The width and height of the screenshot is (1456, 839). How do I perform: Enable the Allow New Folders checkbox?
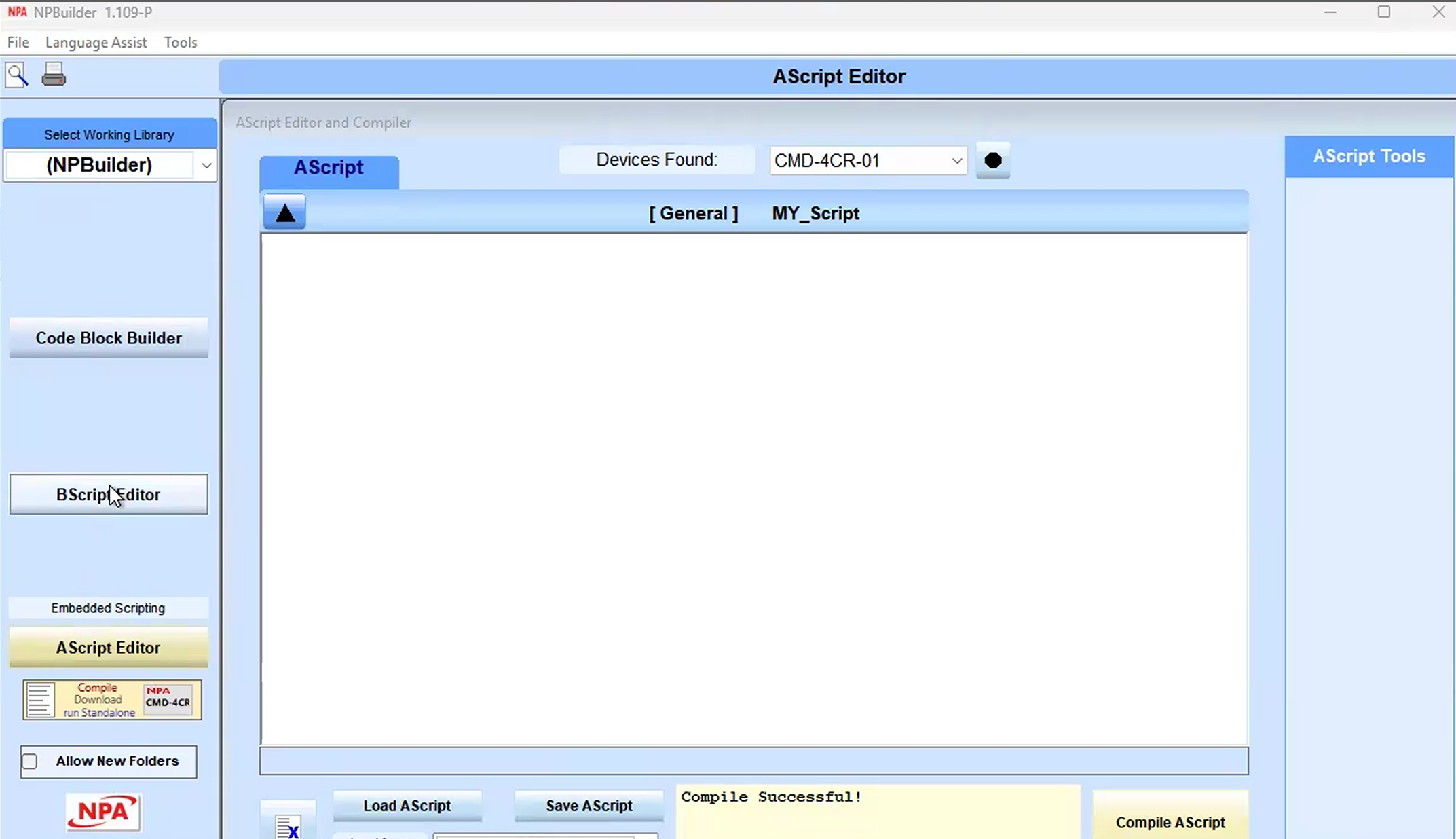[29, 761]
